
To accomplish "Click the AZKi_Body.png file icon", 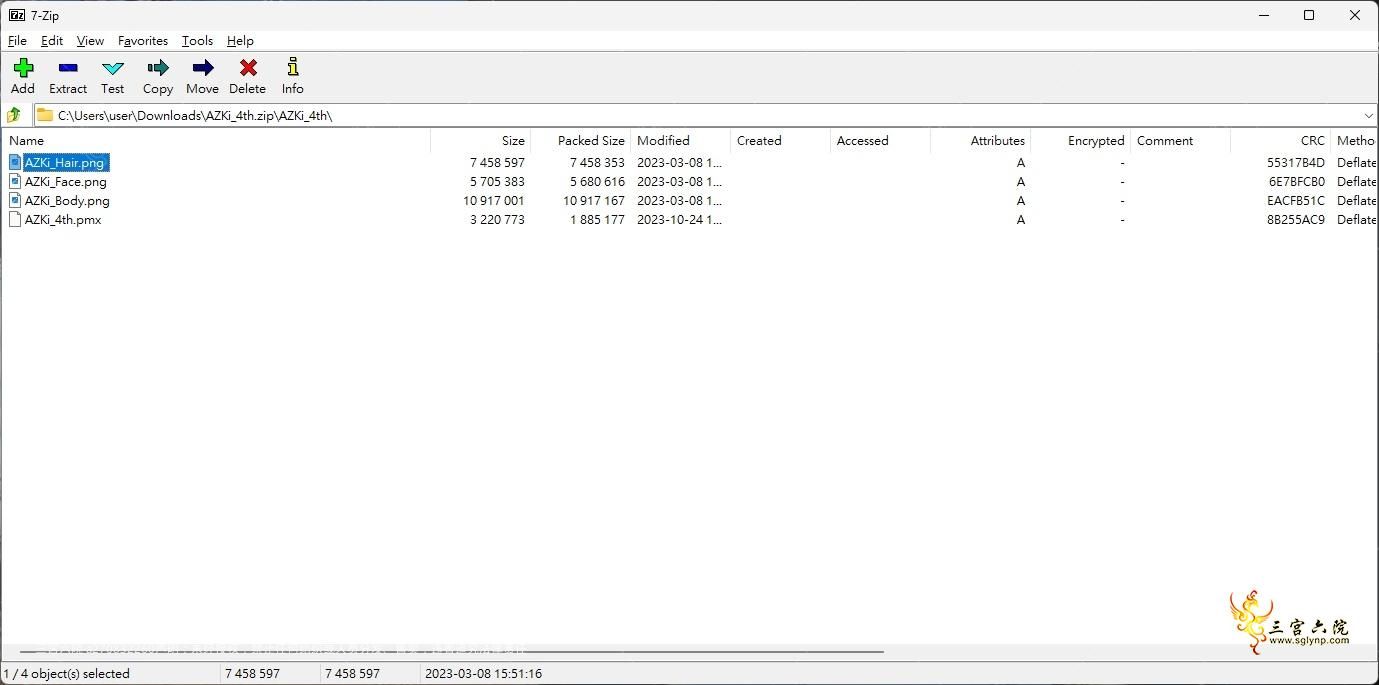I will pos(15,200).
